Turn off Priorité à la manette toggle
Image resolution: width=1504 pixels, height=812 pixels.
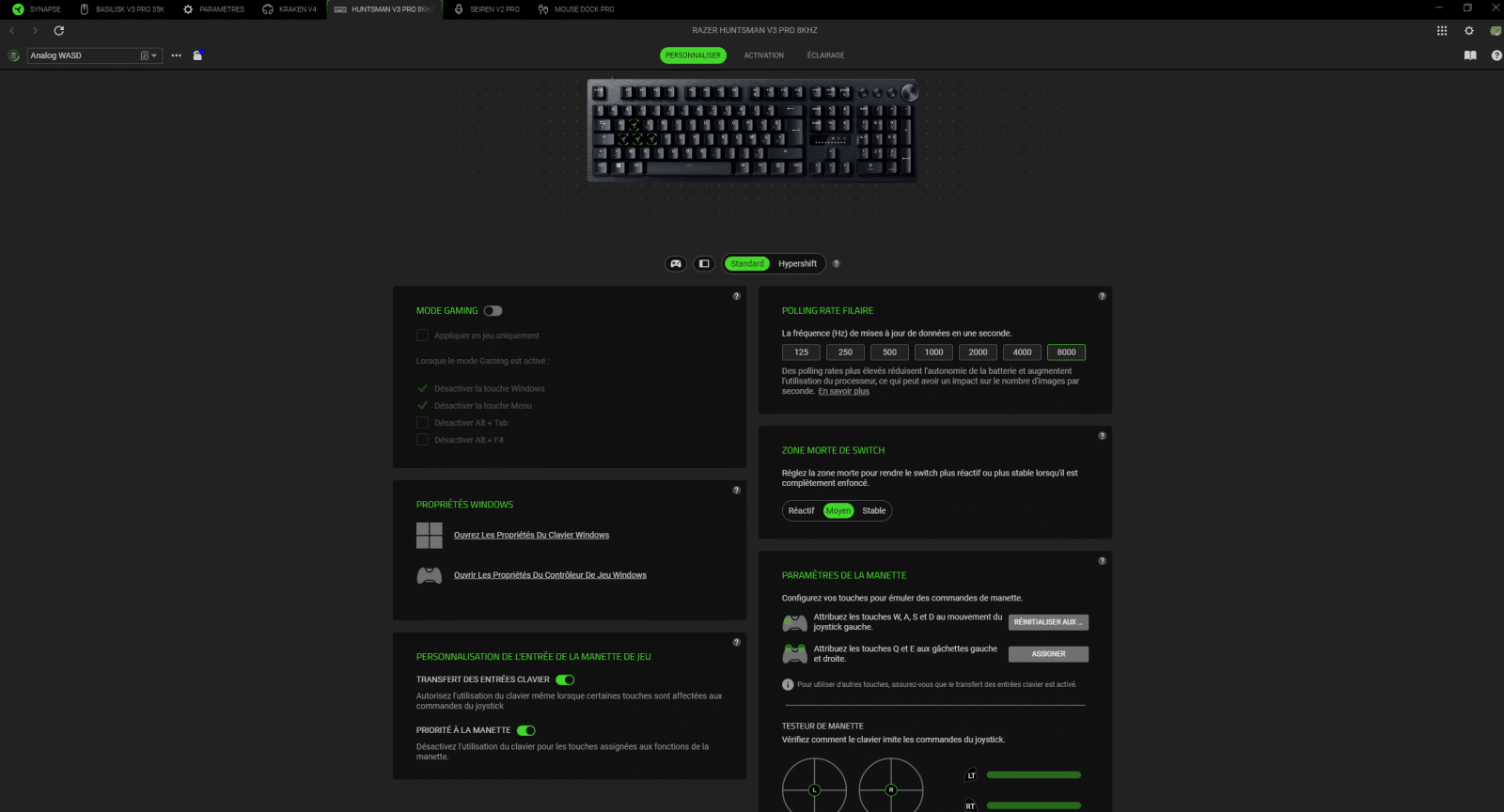526,730
